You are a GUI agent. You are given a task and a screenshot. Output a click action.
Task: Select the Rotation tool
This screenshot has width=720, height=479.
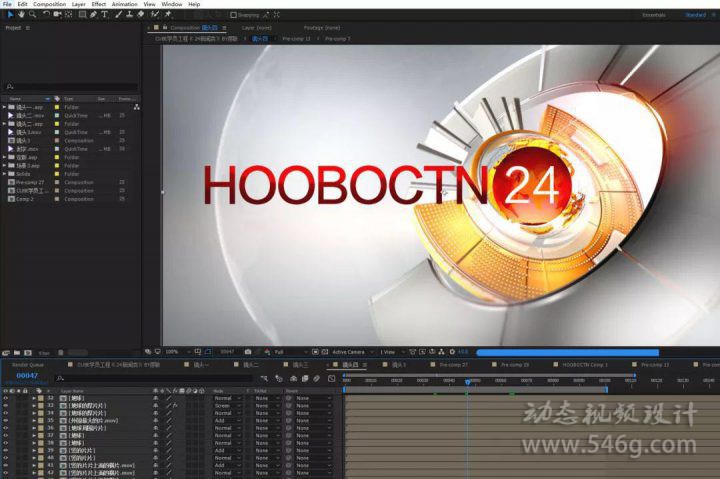click(x=46, y=15)
